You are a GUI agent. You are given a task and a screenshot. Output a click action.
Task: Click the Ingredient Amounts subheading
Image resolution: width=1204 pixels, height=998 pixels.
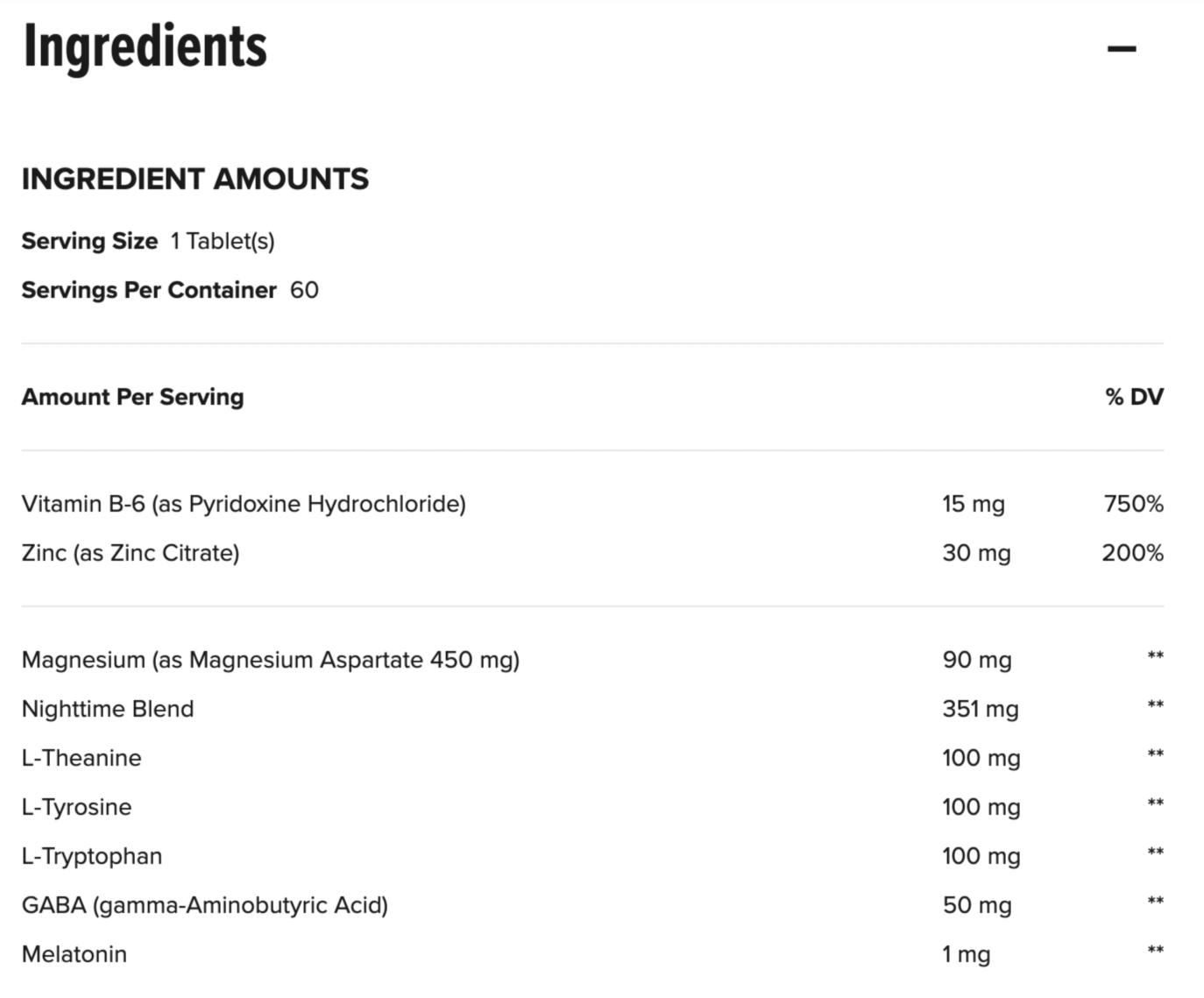click(x=195, y=179)
